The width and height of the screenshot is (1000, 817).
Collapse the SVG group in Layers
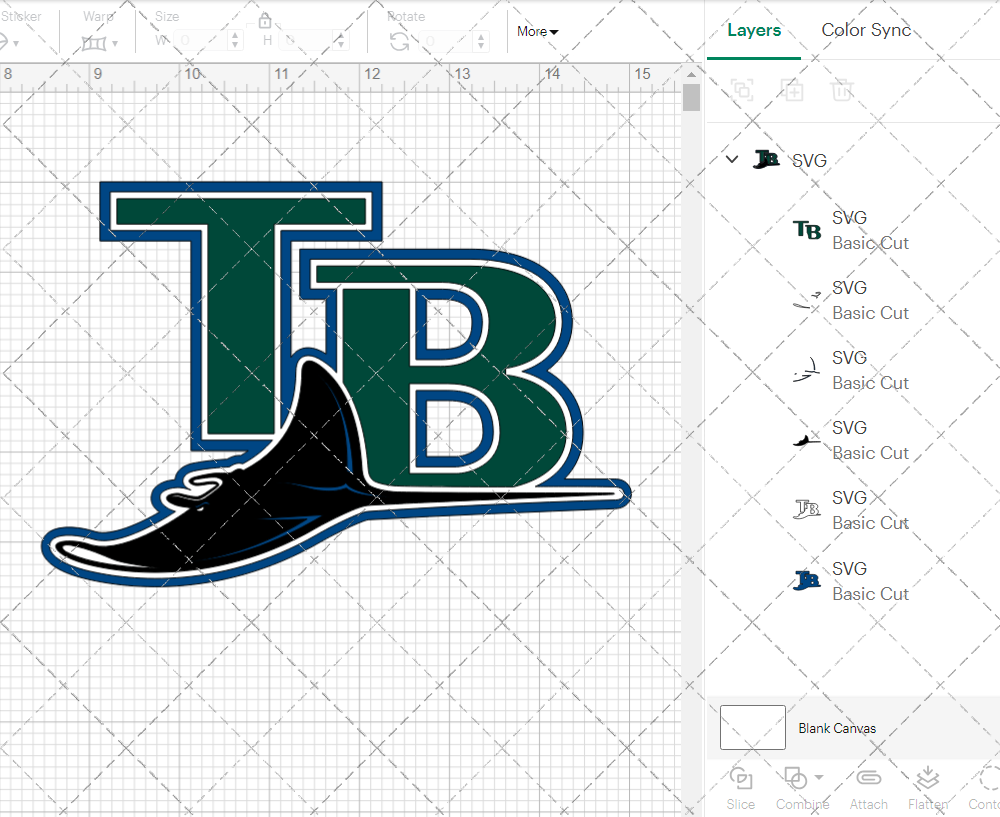click(x=732, y=159)
